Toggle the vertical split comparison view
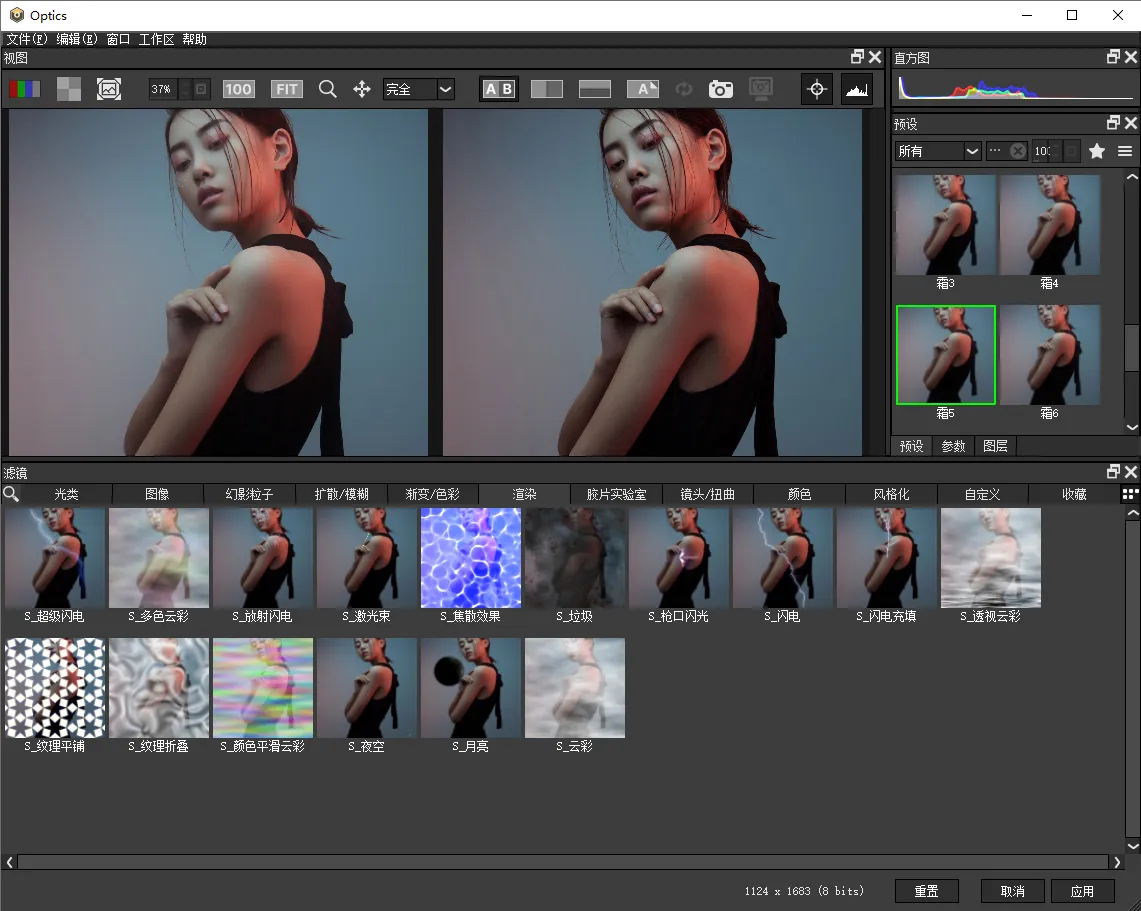 (x=547, y=89)
